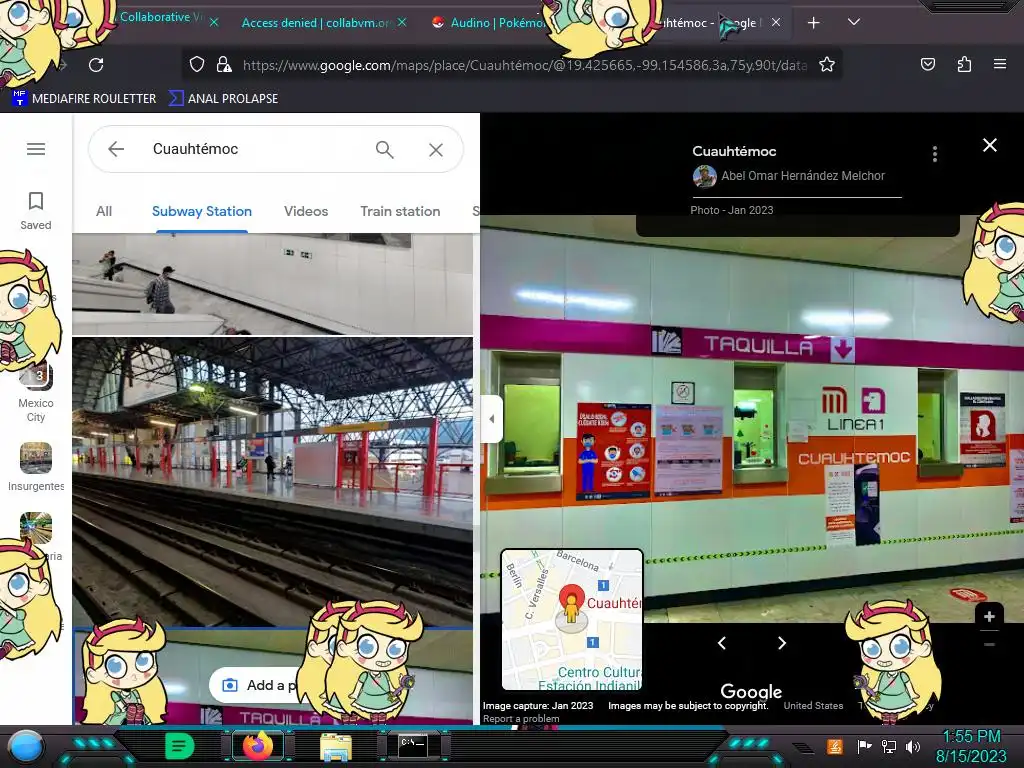Click the Cuauhtémoc search input

point(255,149)
